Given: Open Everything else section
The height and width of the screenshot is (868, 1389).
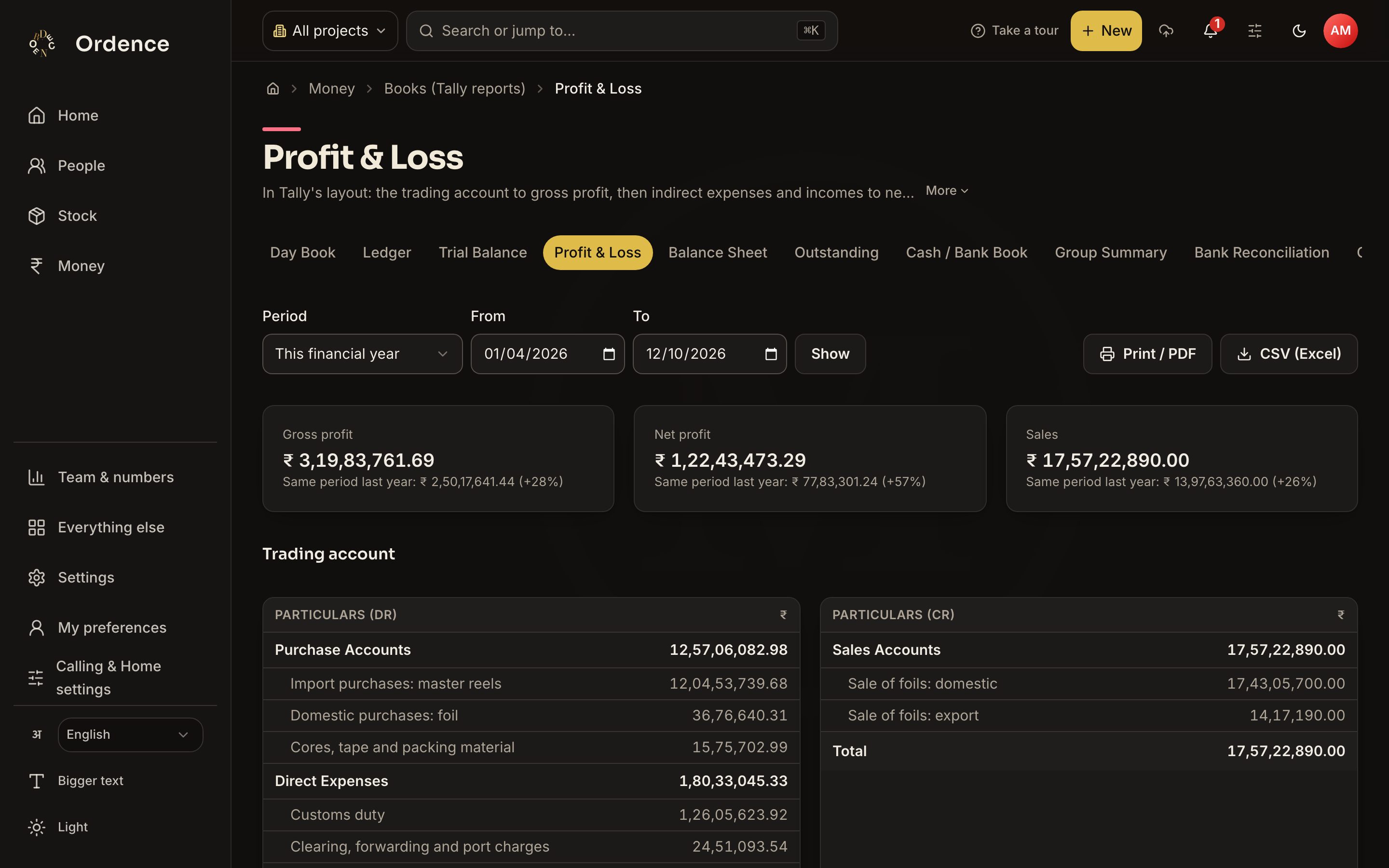Looking at the screenshot, I should (x=115, y=527).
